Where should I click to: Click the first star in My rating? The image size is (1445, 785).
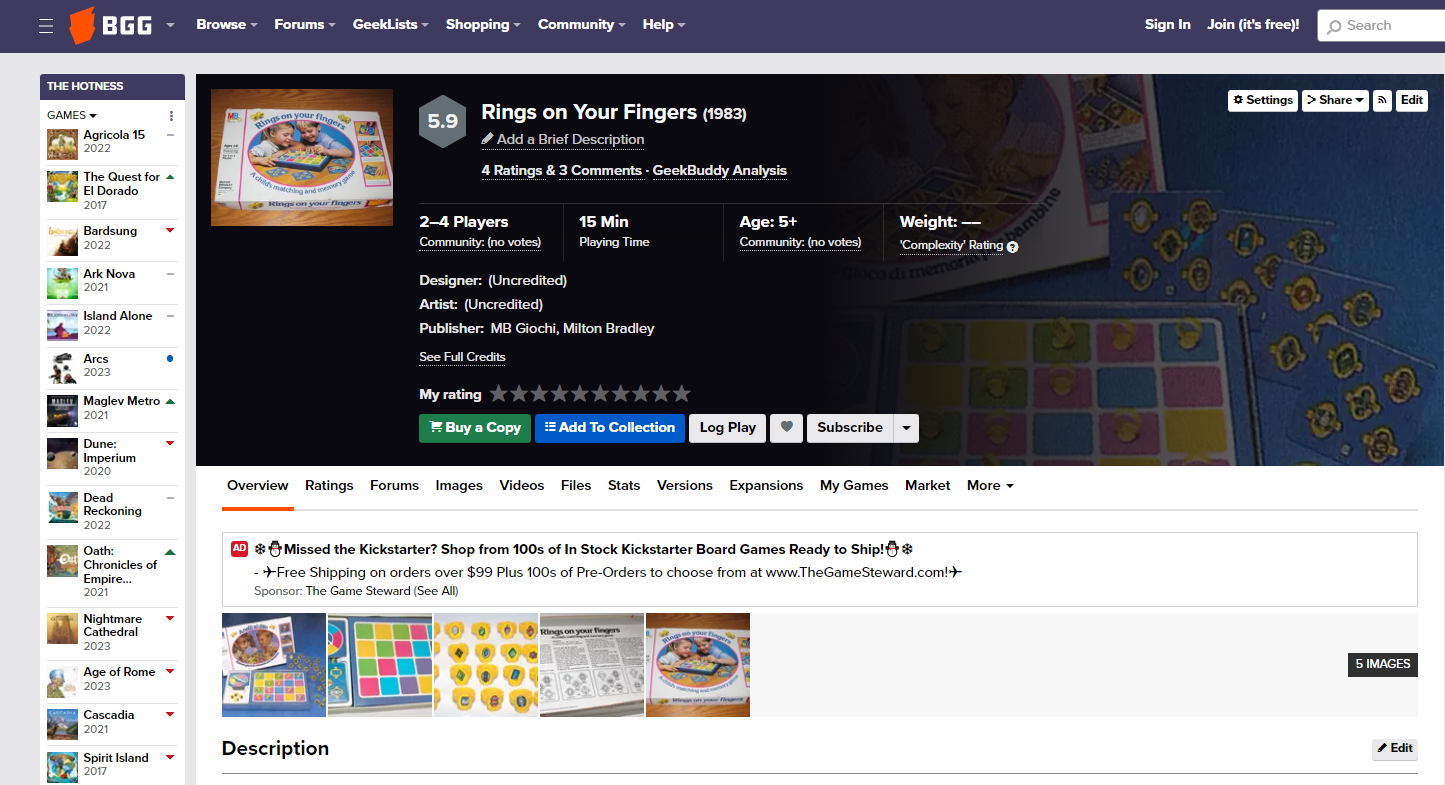[x=499, y=394]
